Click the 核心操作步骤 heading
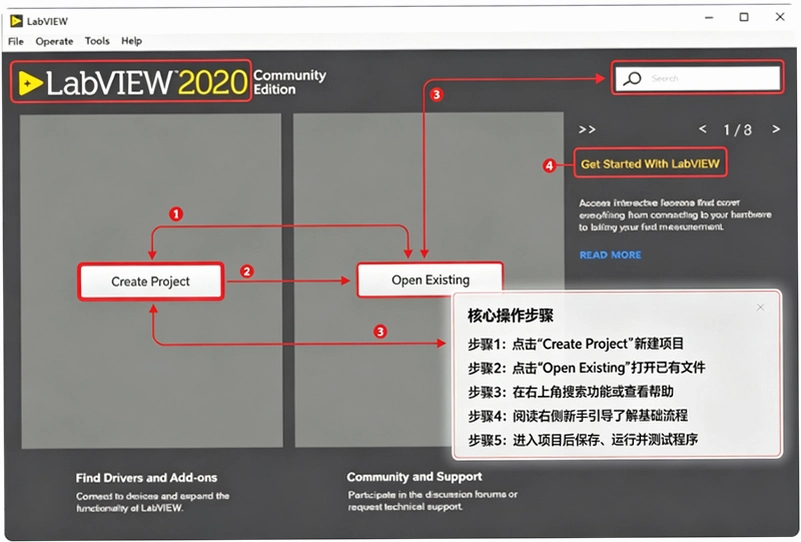 pyautogui.click(x=510, y=316)
